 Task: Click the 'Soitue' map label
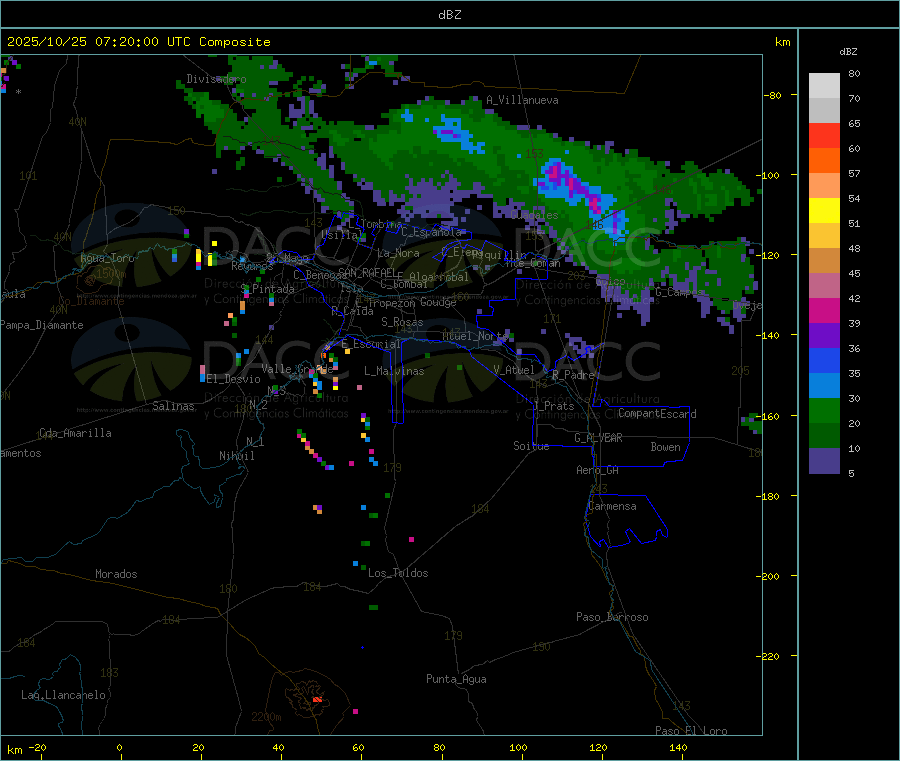coord(531,446)
